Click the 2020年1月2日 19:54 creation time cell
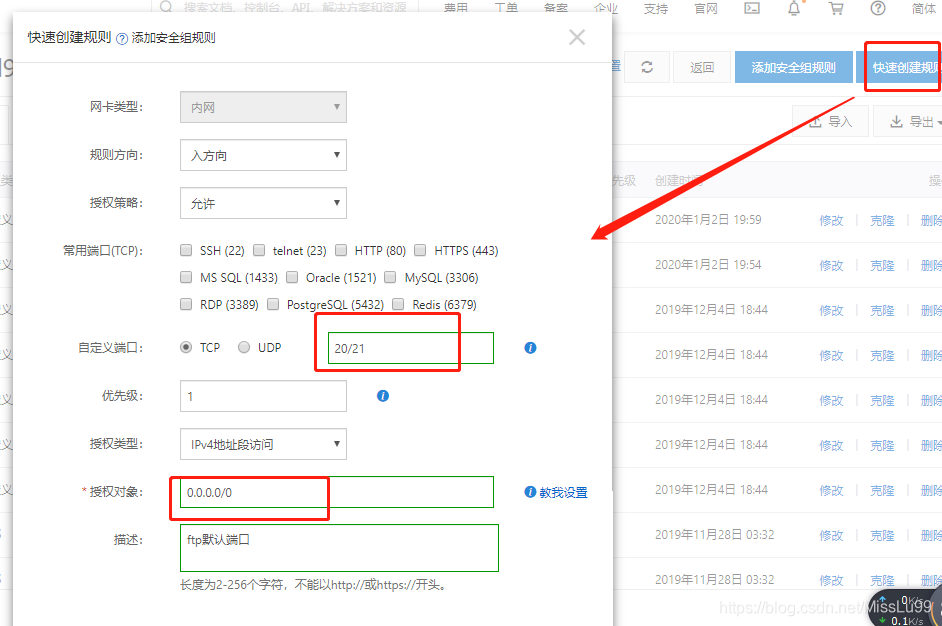 click(708, 264)
